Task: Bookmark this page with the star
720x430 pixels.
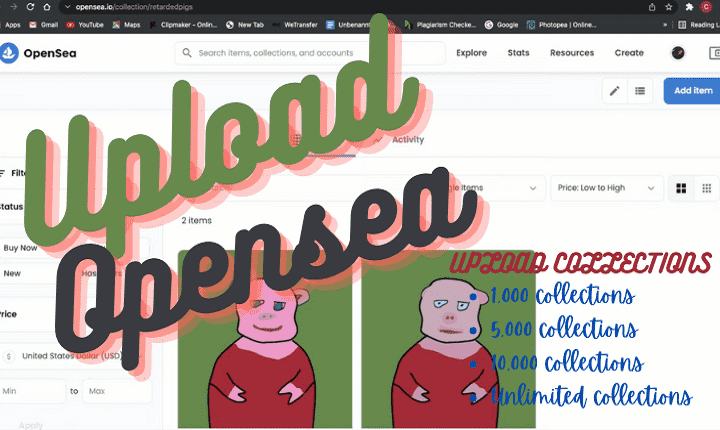Action: pos(669,7)
